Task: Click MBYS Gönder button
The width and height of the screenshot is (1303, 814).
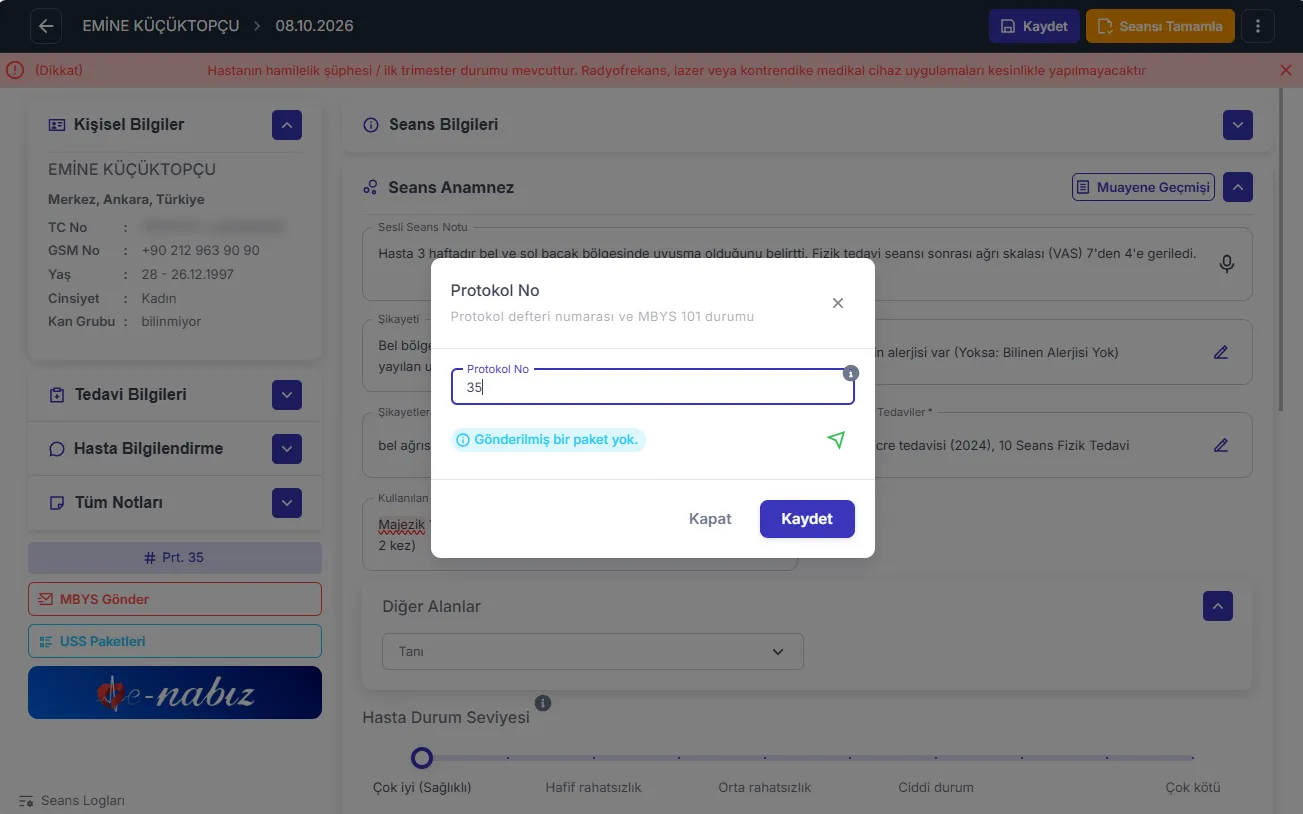Action: (x=175, y=599)
